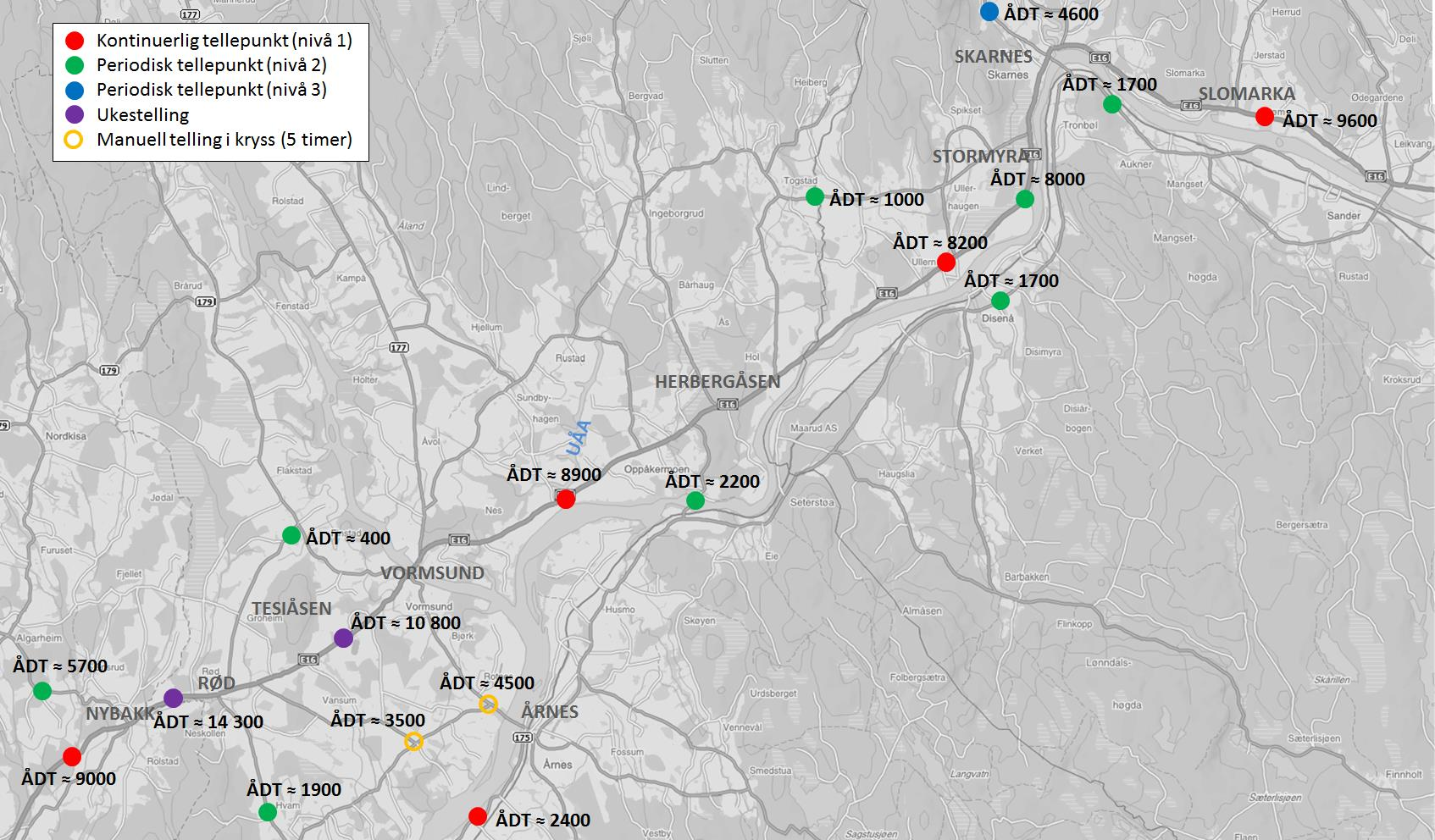This screenshot has width=1435, height=840.
Task: Click the legend text 'Manuell telling i kryss (5 timer)'
Action: tap(224, 140)
